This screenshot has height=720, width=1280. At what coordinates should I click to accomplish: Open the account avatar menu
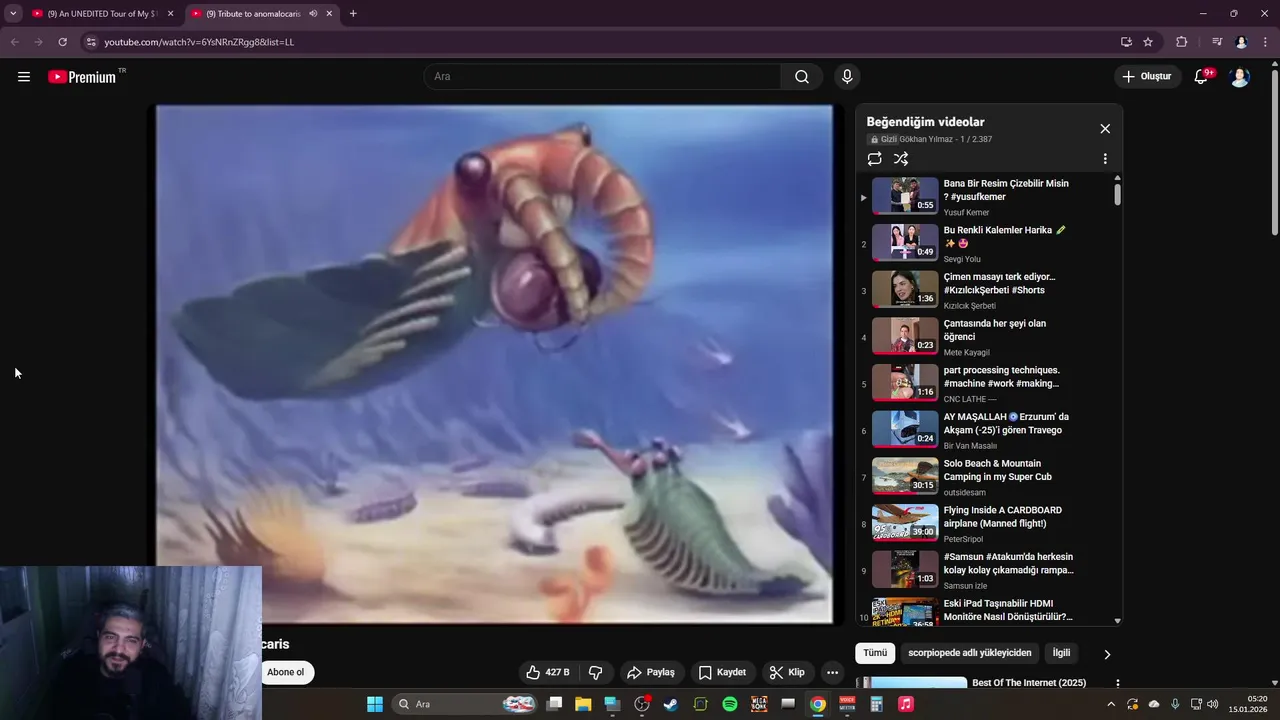coord(1240,77)
